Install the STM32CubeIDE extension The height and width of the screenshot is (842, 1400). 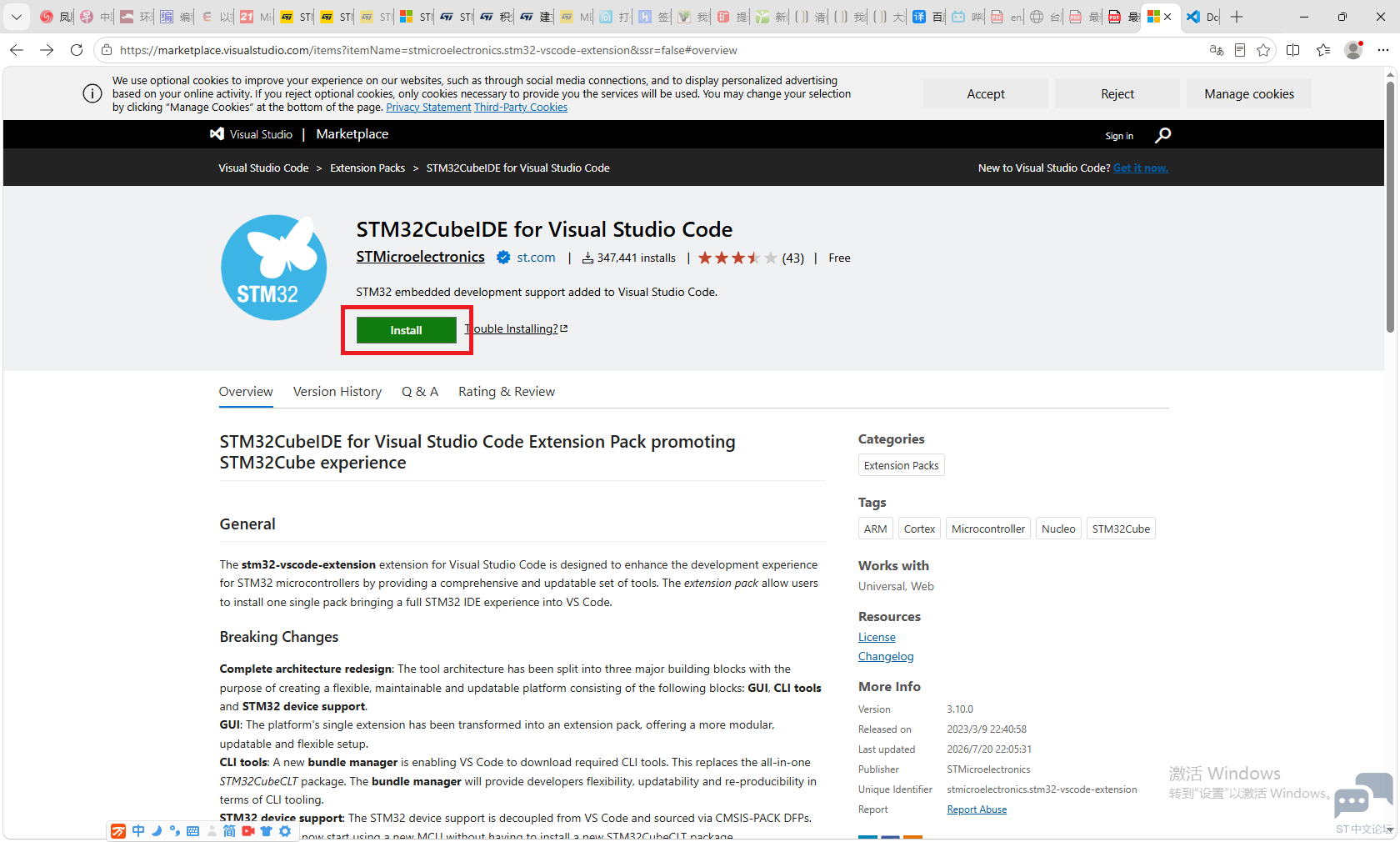tap(407, 330)
